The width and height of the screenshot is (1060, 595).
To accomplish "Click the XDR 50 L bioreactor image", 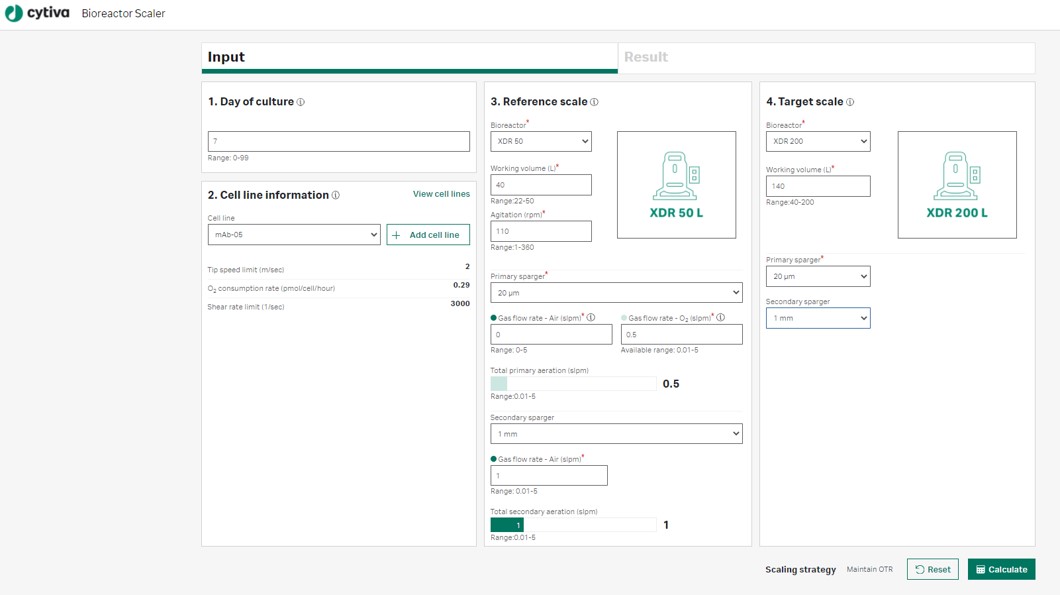I will click(676, 185).
